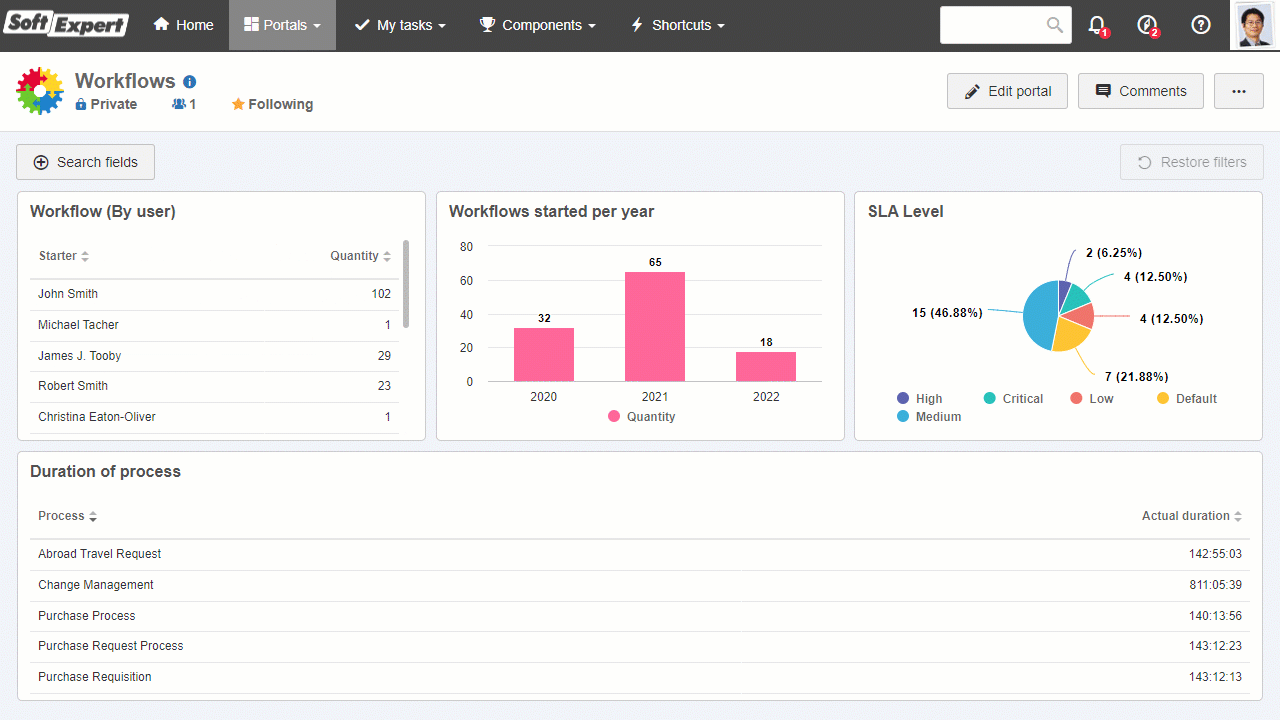Toggle the High legend entry

[920, 399]
